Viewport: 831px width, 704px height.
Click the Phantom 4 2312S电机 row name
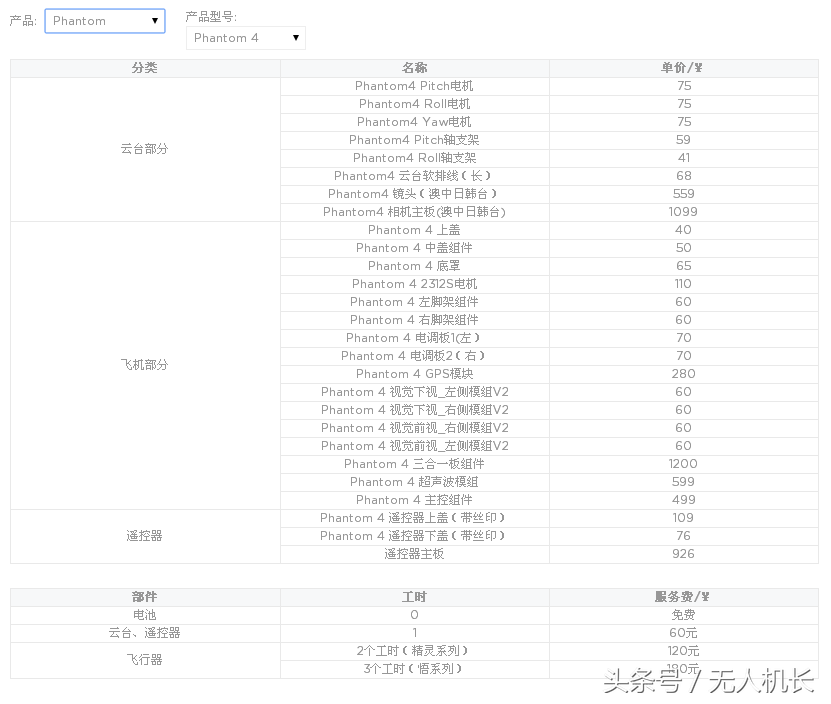click(x=414, y=284)
